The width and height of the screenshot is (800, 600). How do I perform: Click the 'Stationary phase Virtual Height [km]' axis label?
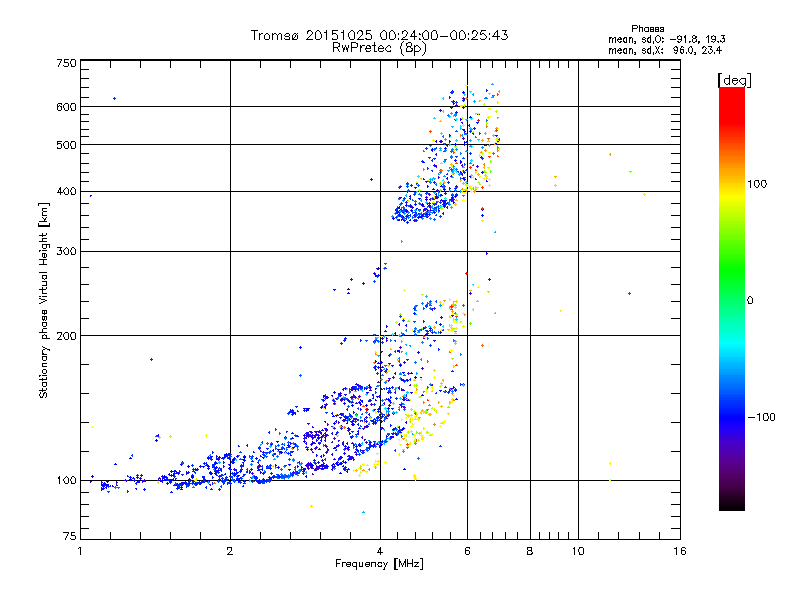pos(43,300)
